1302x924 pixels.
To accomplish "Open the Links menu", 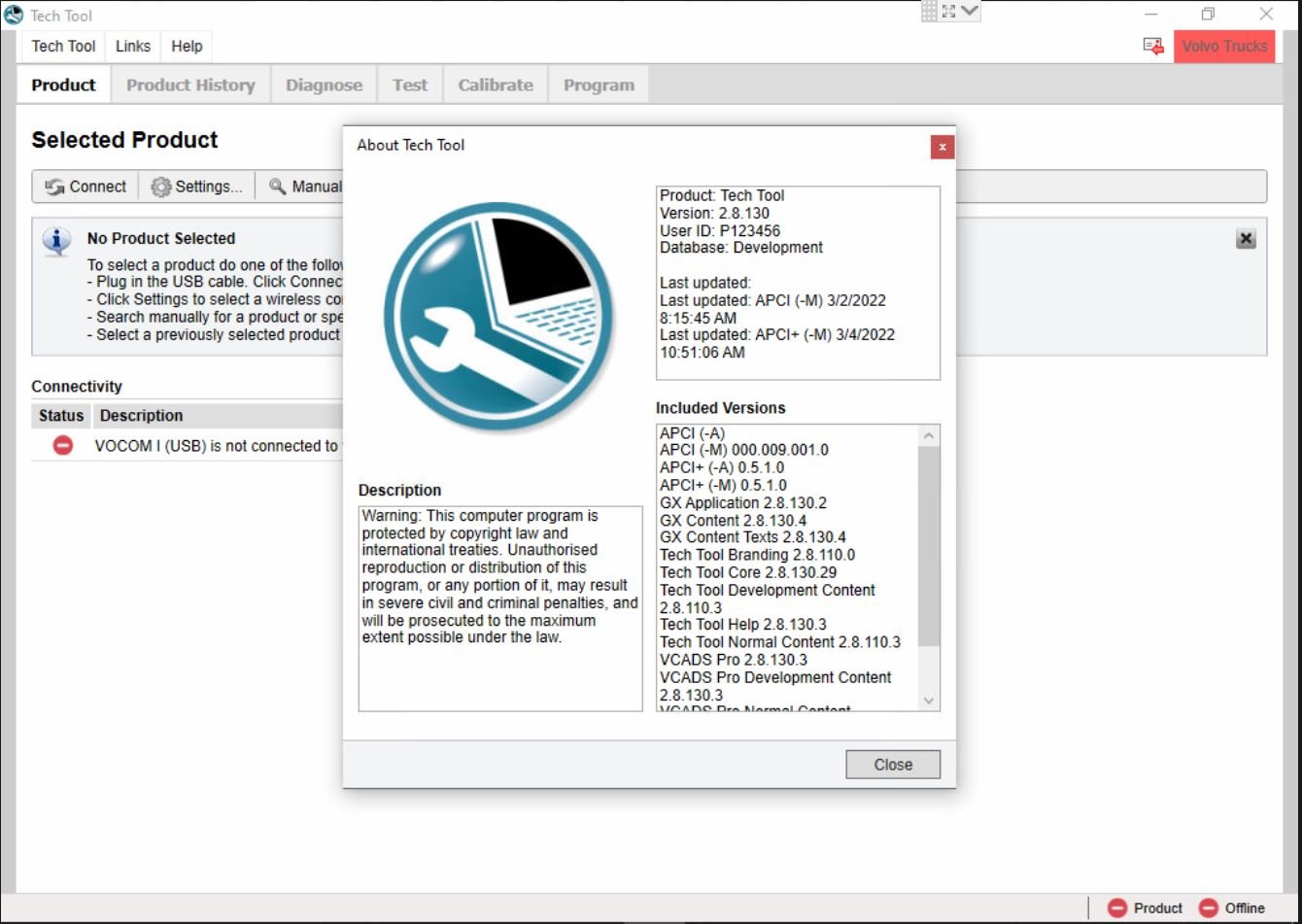I will coord(133,46).
